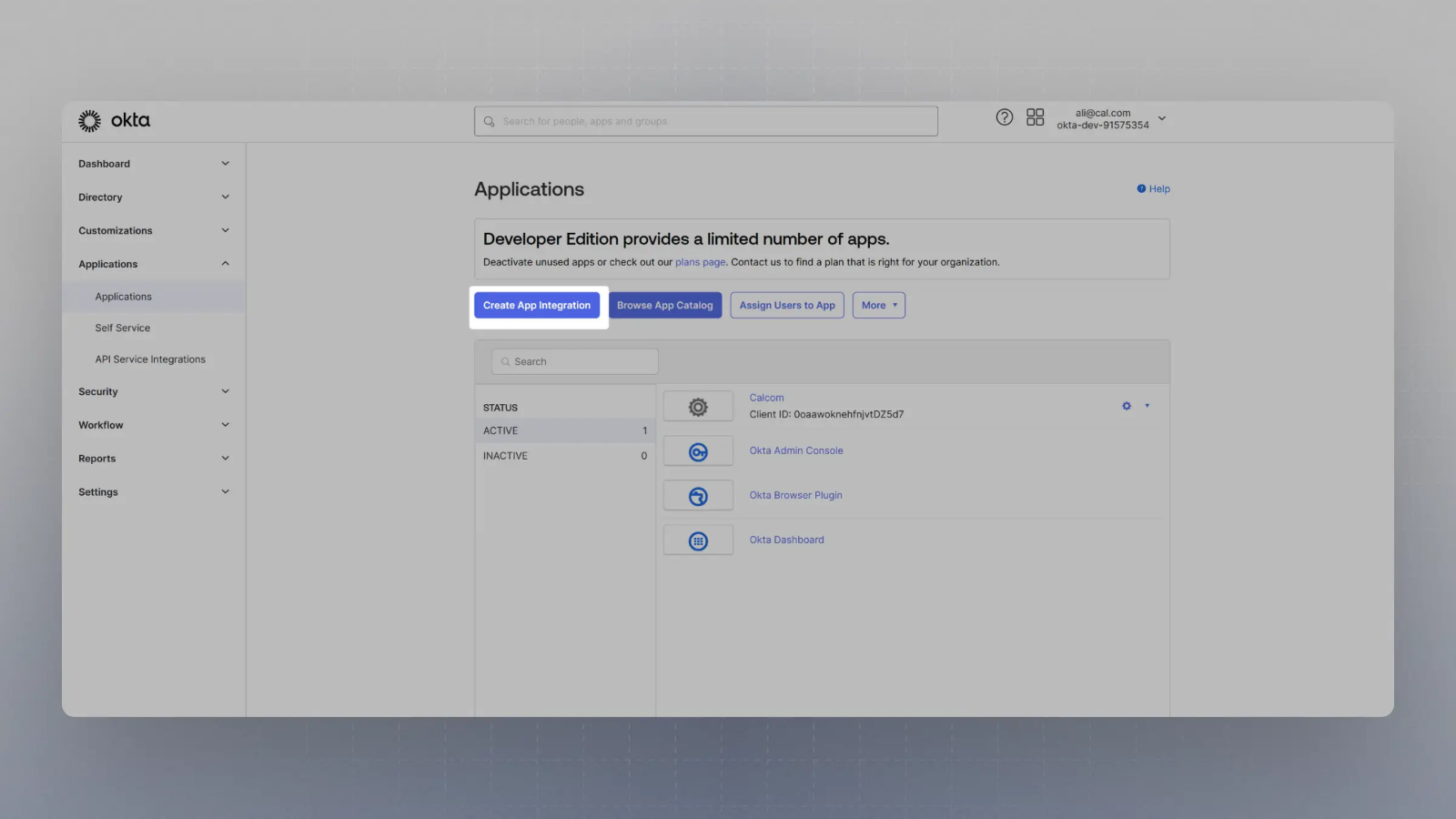Select API Service Integrations in sidebar
The height and width of the screenshot is (819, 1456).
point(150,359)
